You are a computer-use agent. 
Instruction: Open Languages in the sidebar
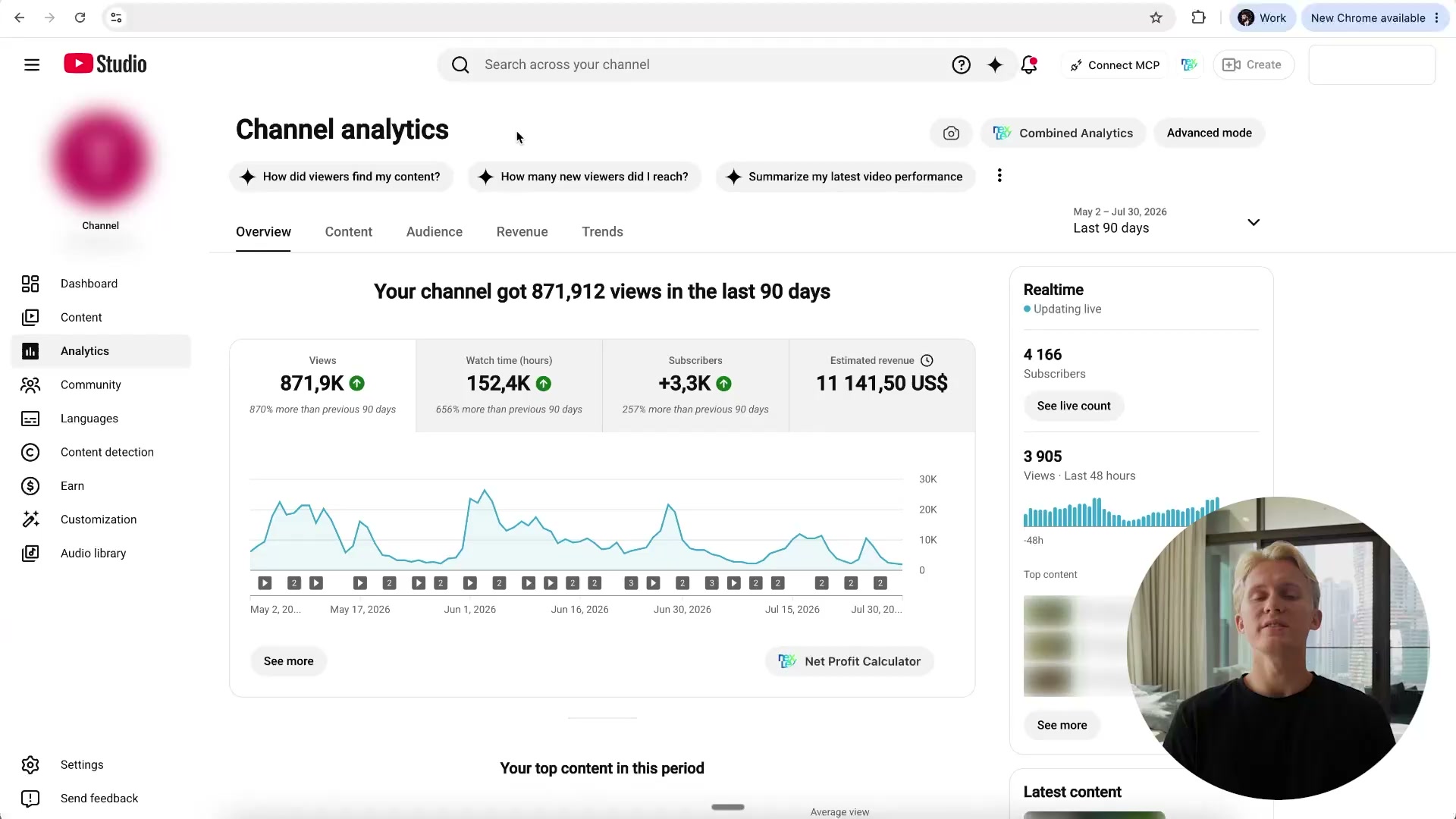pyautogui.click(x=102, y=419)
